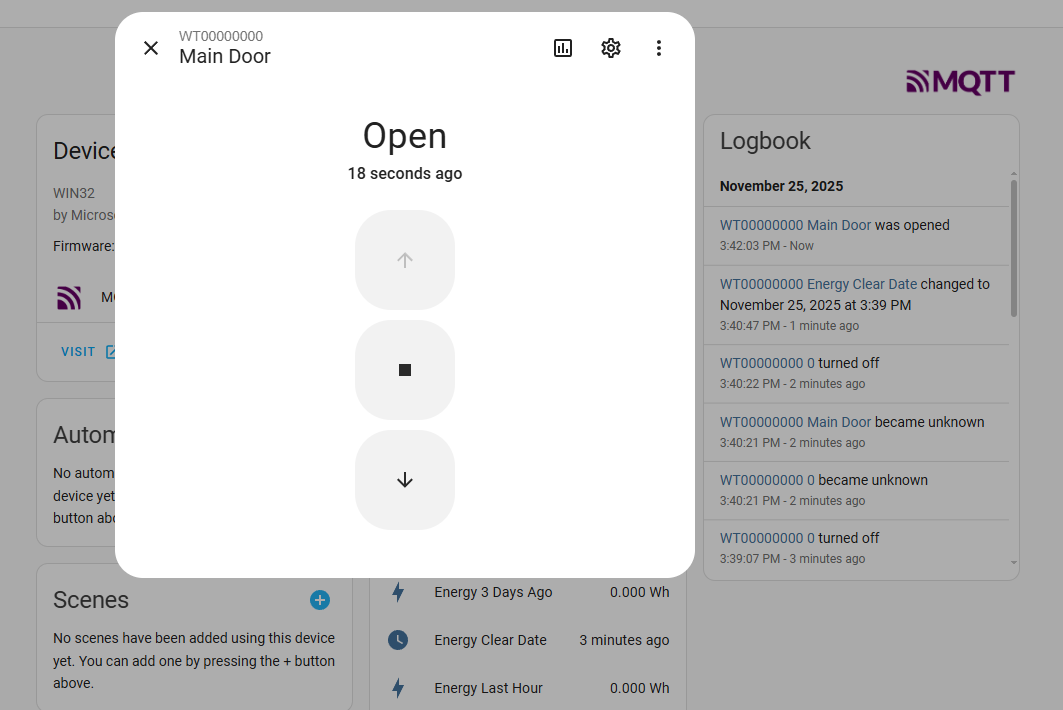This screenshot has width=1063, height=710.
Task: Open history chart for Main Door
Action: point(563,48)
